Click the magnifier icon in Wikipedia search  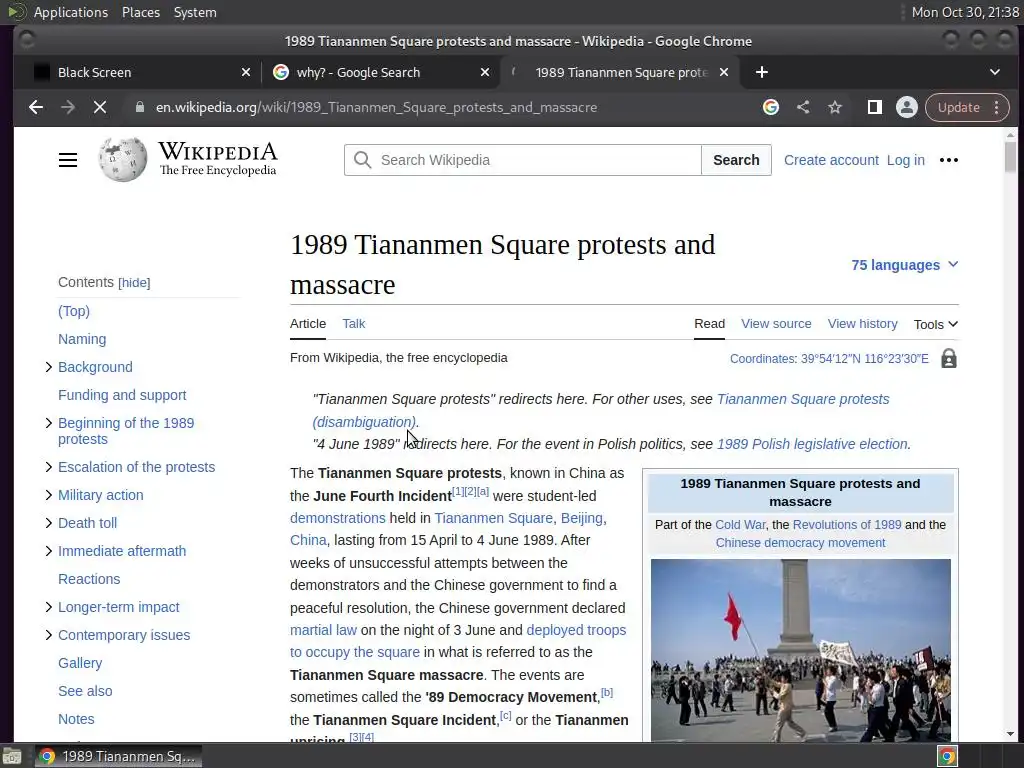click(362, 160)
